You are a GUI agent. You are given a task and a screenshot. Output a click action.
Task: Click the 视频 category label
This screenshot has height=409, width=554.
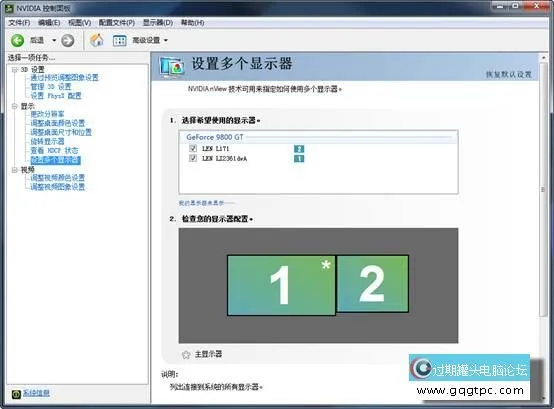28,170
